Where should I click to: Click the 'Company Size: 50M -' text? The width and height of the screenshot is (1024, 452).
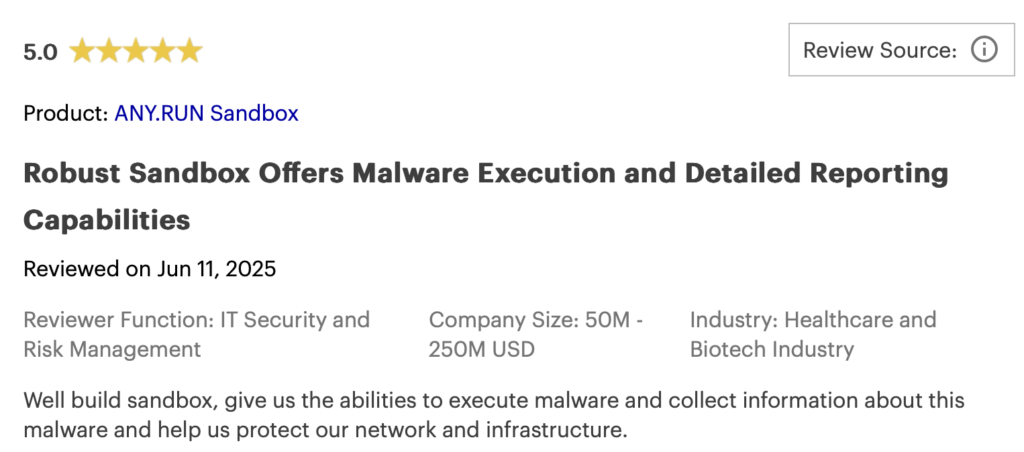(x=535, y=320)
